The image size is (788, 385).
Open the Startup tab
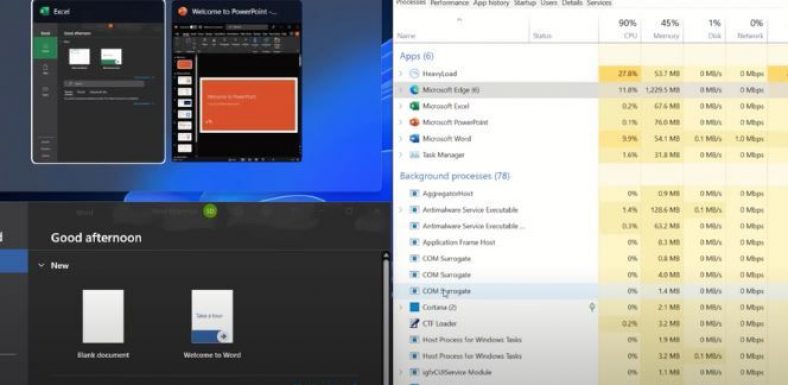pos(525,3)
